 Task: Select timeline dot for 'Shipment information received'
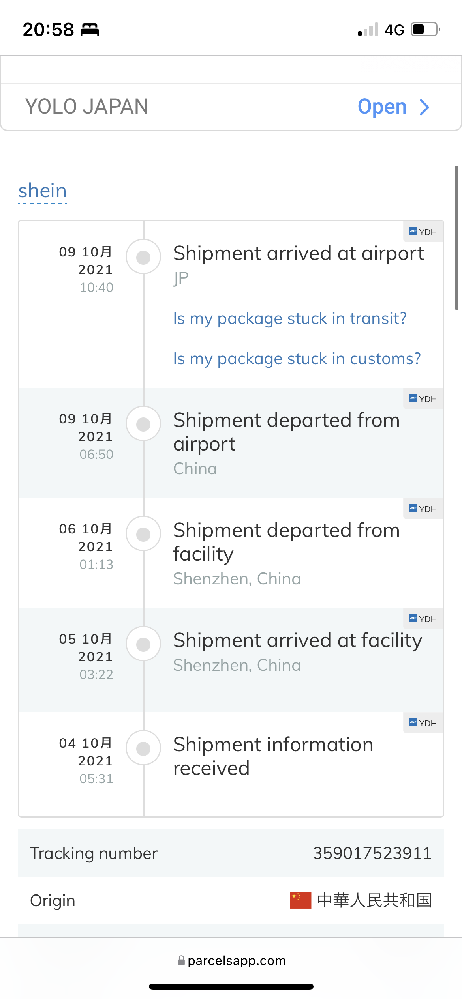pos(143,748)
